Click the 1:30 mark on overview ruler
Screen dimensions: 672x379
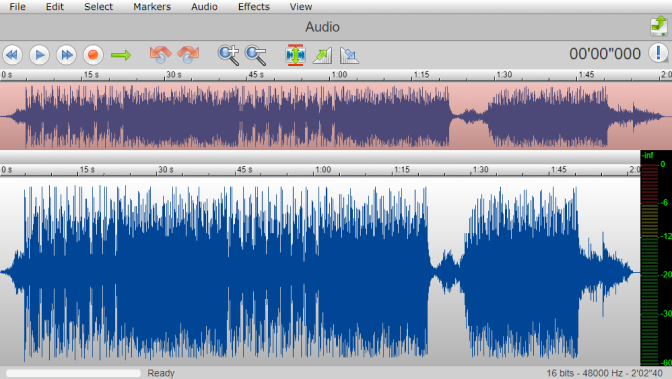pos(504,75)
